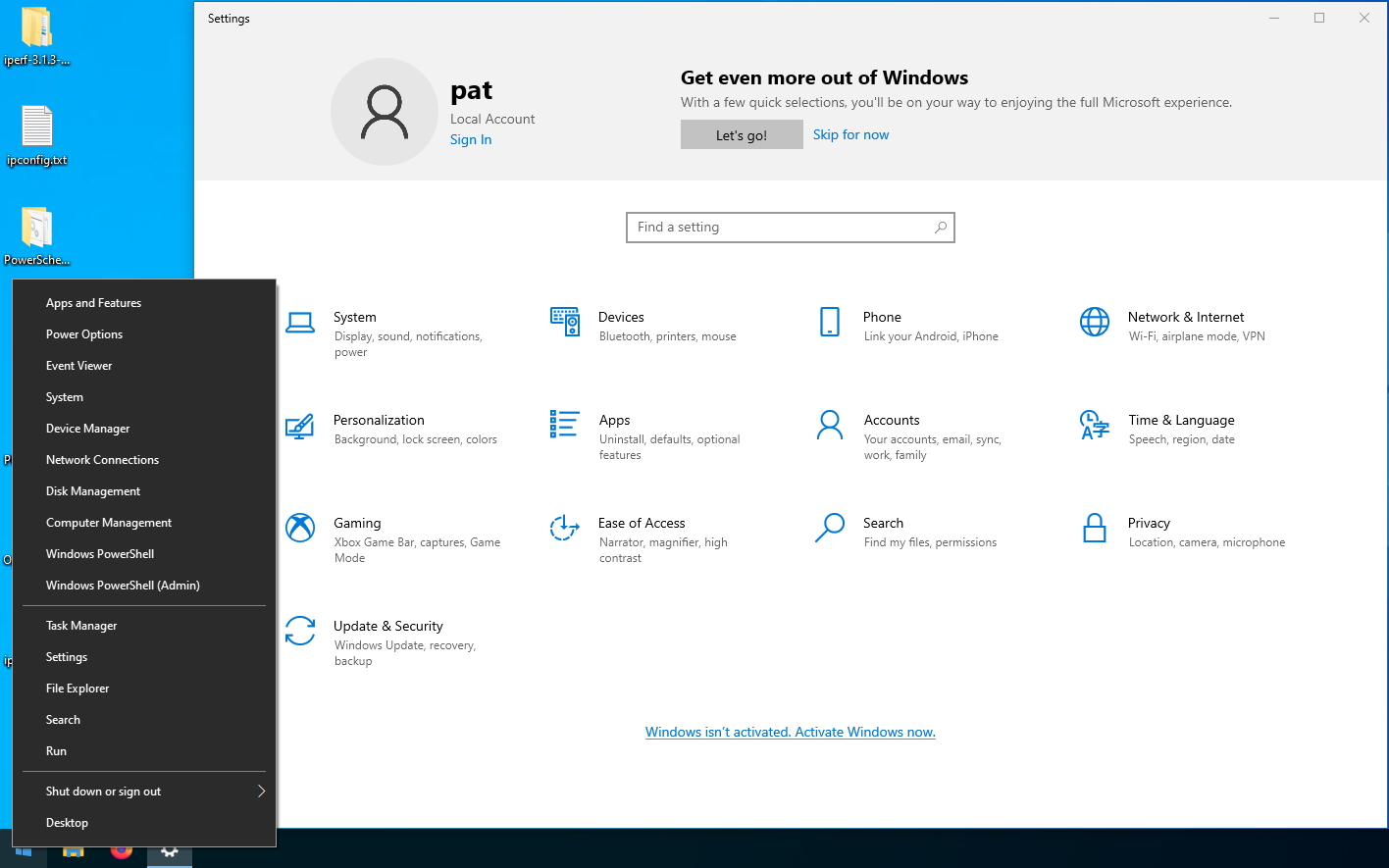Click the Time & Language icon
Viewport: 1389px width, 868px height.
1095,425
